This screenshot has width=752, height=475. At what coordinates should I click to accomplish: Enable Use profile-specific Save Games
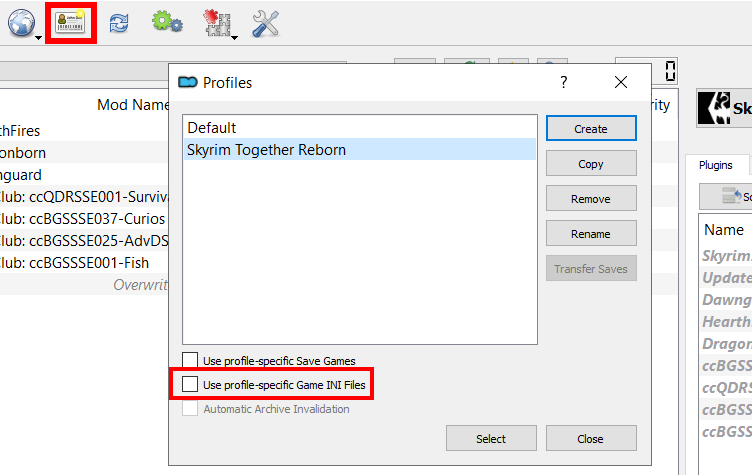[190, 360]
